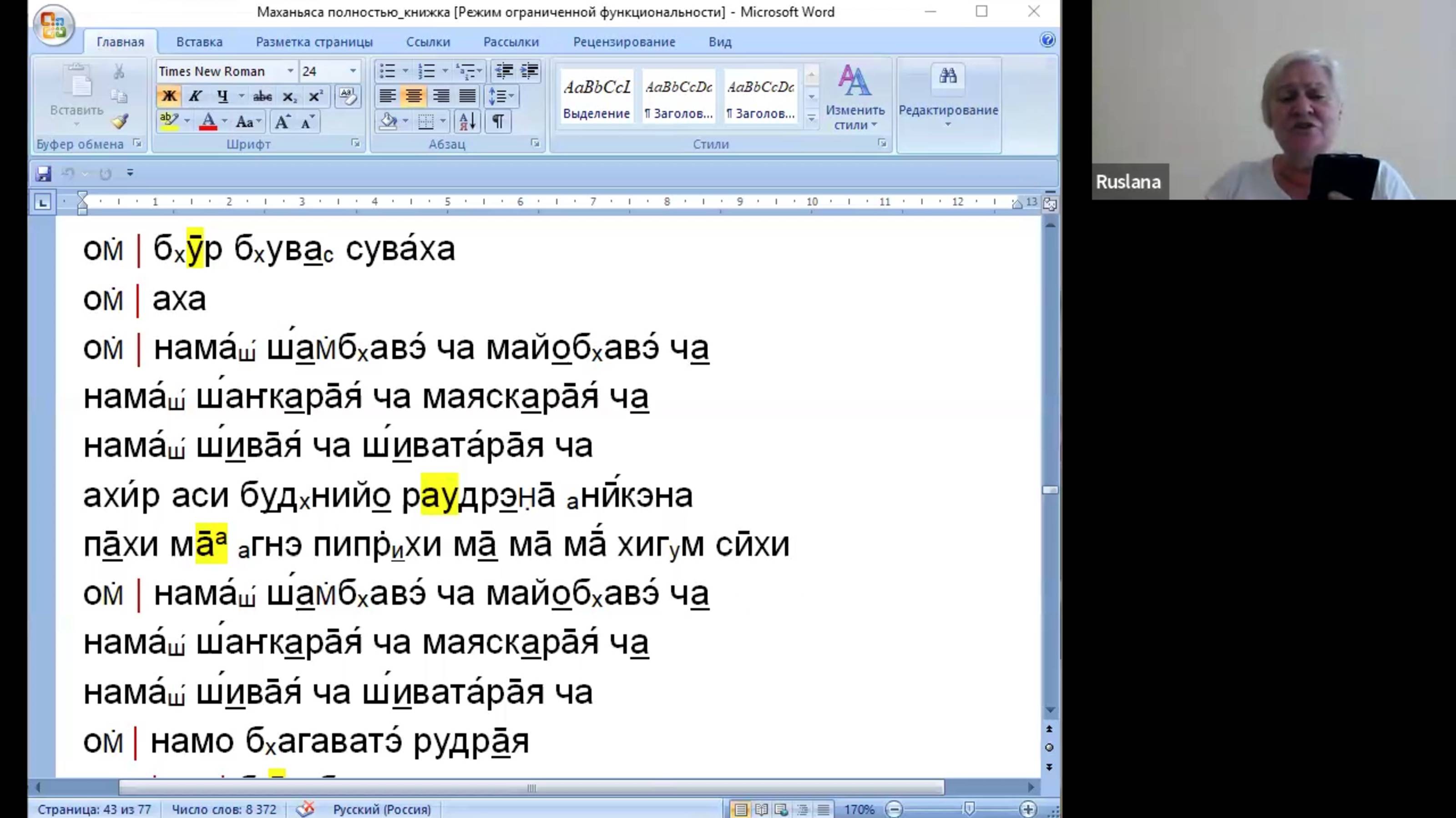
Task: Click the Sort text icon
Action: [467, 121]
